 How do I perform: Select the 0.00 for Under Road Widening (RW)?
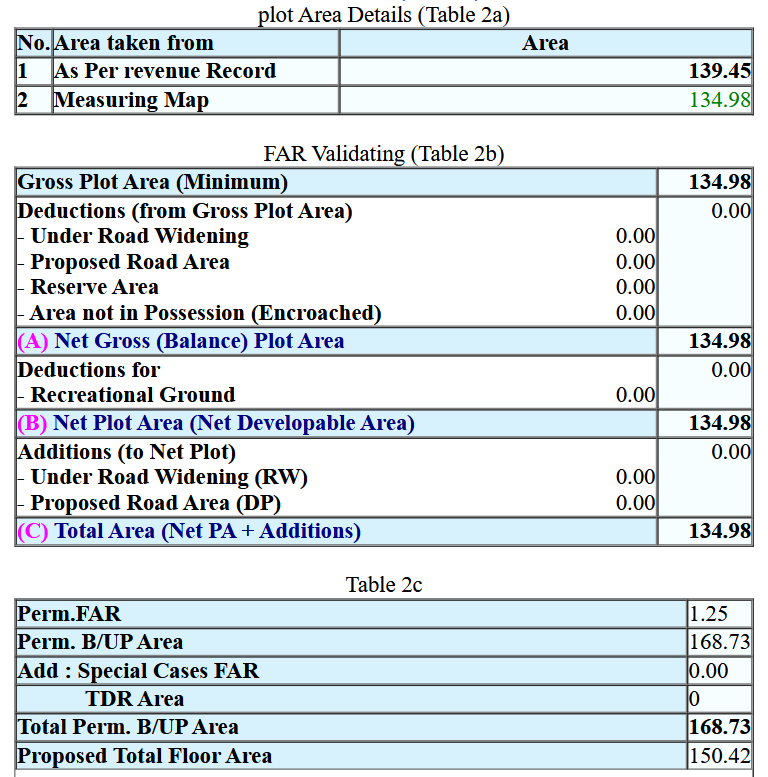click(x=635, y=477)
